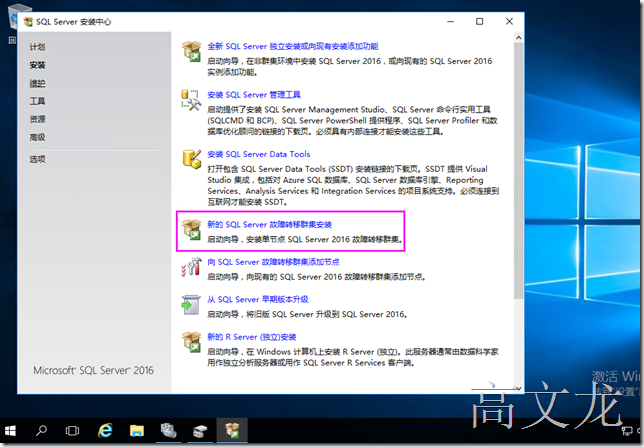Click the SQL Server Data Tools icon
Image resolution: width=644 pixels, height=447 pixels.
pos(191,159)
